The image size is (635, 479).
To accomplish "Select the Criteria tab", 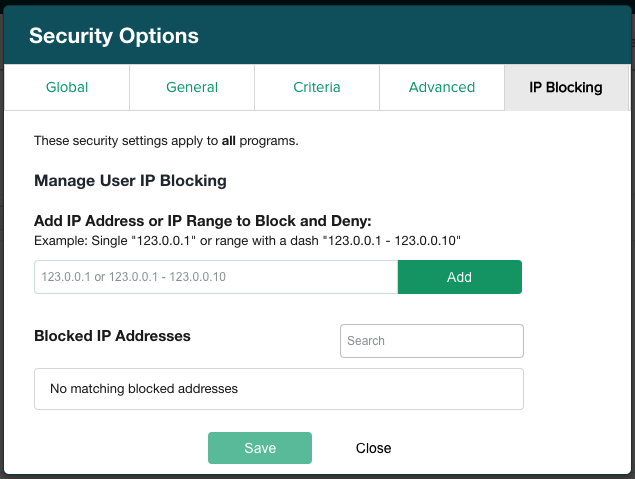I will [317, 87].
